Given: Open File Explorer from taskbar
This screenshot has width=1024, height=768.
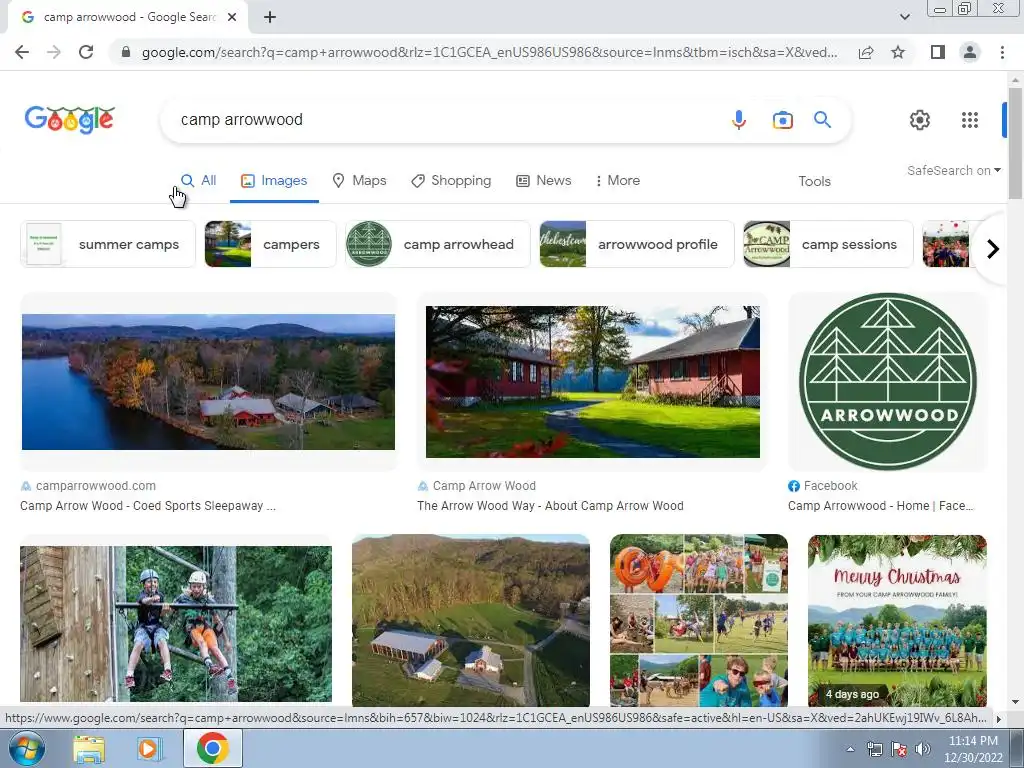Looking at the screenshot, I should 89,749.
